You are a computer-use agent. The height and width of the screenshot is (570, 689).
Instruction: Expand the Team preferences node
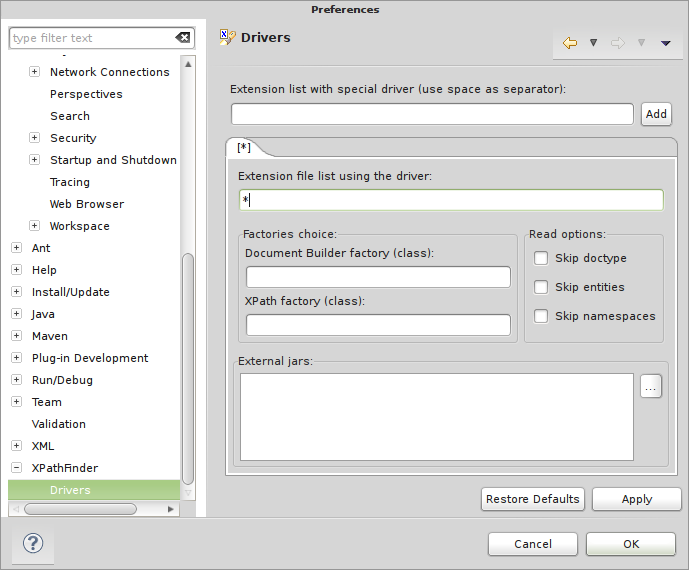pyautogui.click(x=16, y=401)
